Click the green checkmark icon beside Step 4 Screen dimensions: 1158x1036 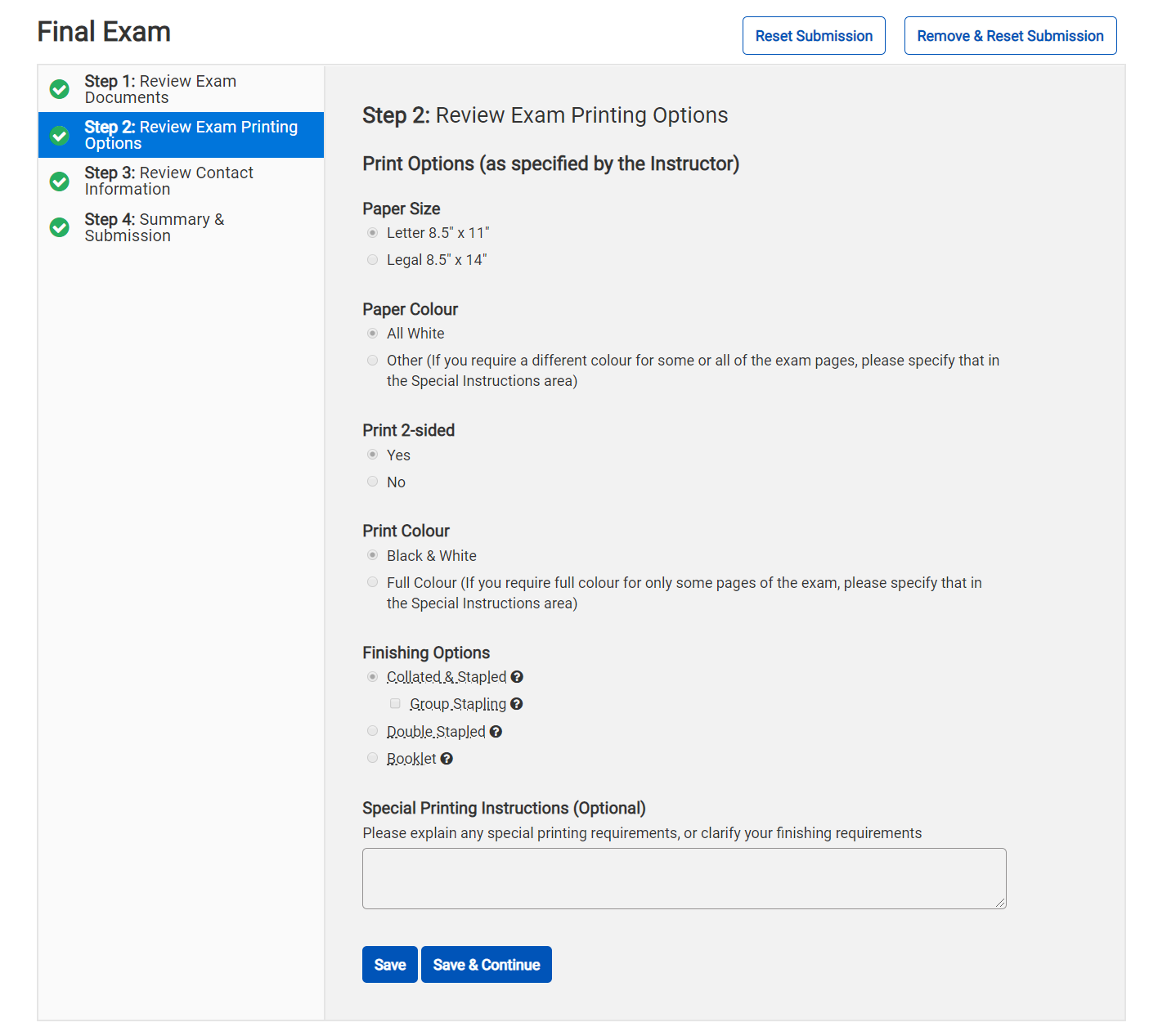(x=60, y=227)
